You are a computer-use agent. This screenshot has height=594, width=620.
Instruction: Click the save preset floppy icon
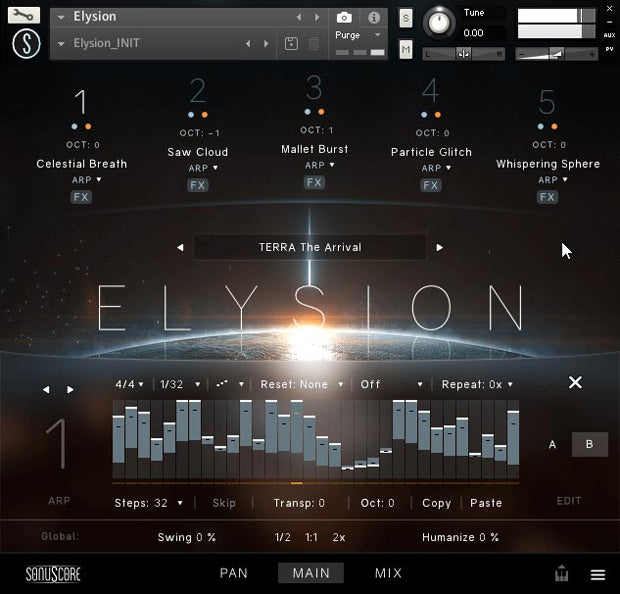pos(291,44)
